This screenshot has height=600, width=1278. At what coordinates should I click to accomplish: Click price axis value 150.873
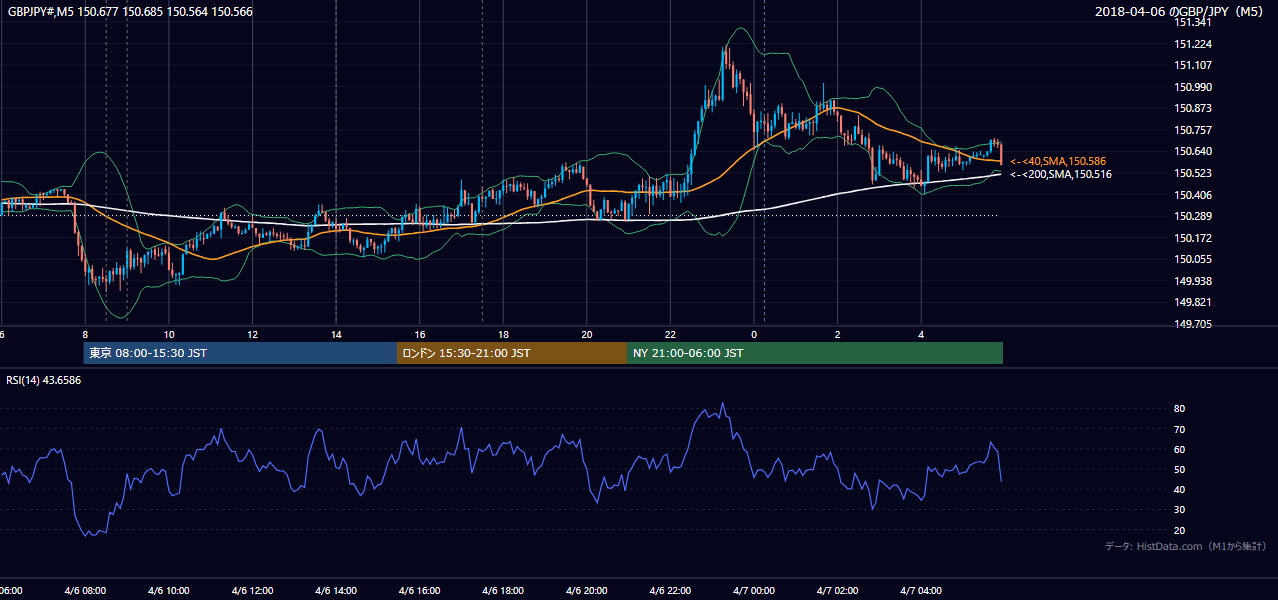pos(1193,109)
